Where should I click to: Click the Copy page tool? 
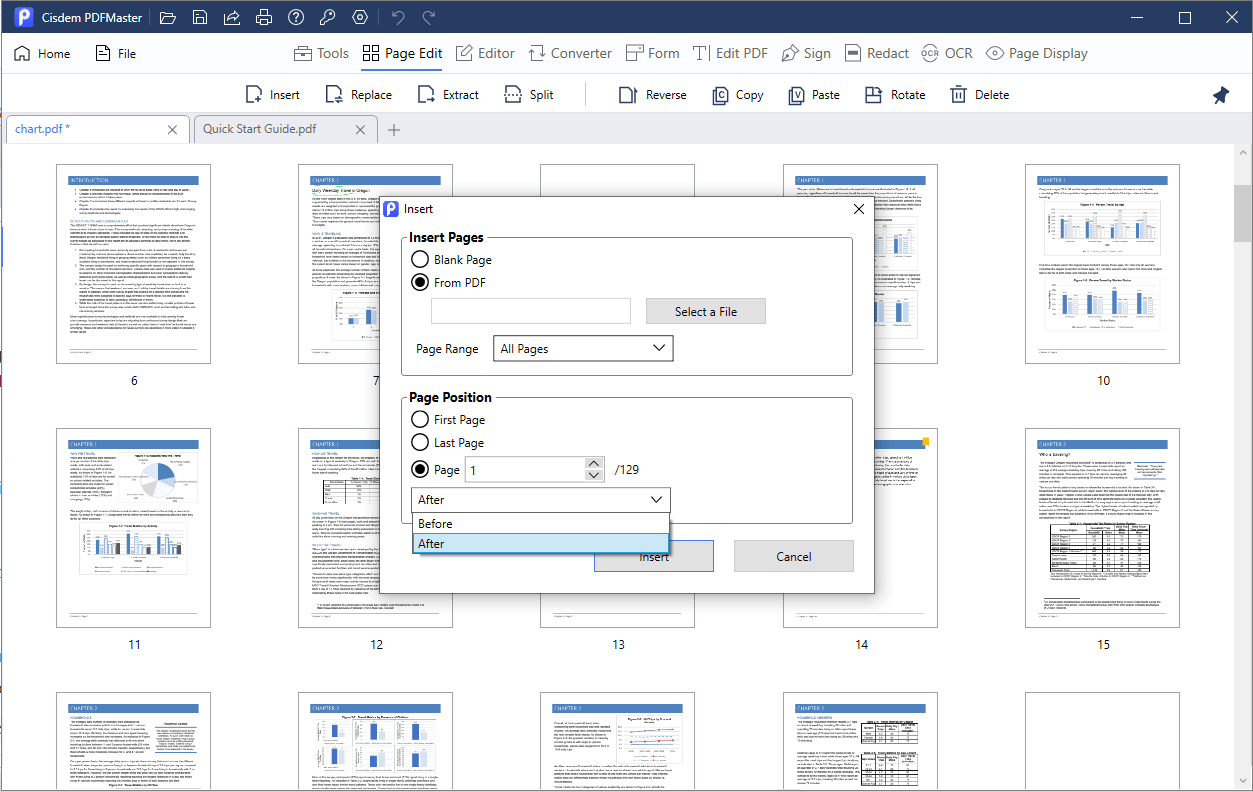(738, 95)
